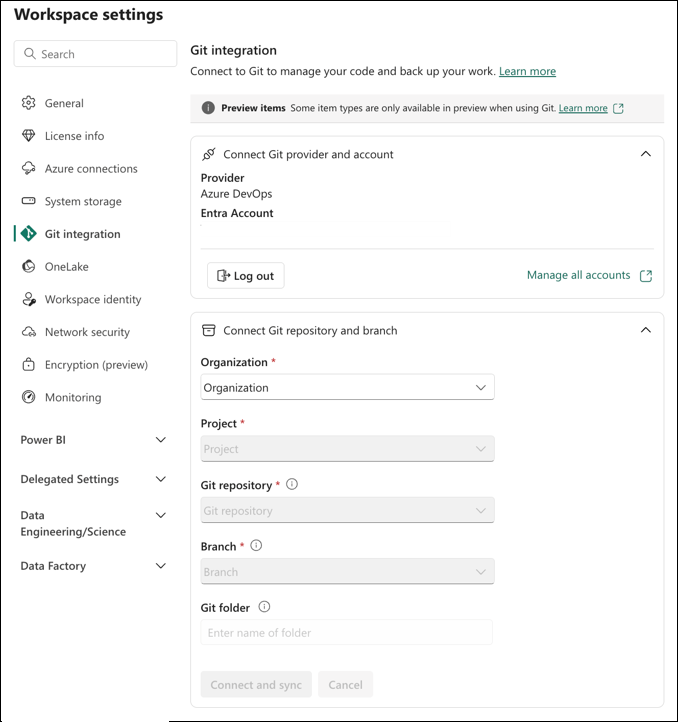The image size is (678, 722).
Task: Click the Git integration diamond icon
Action: tap(29, 233)
